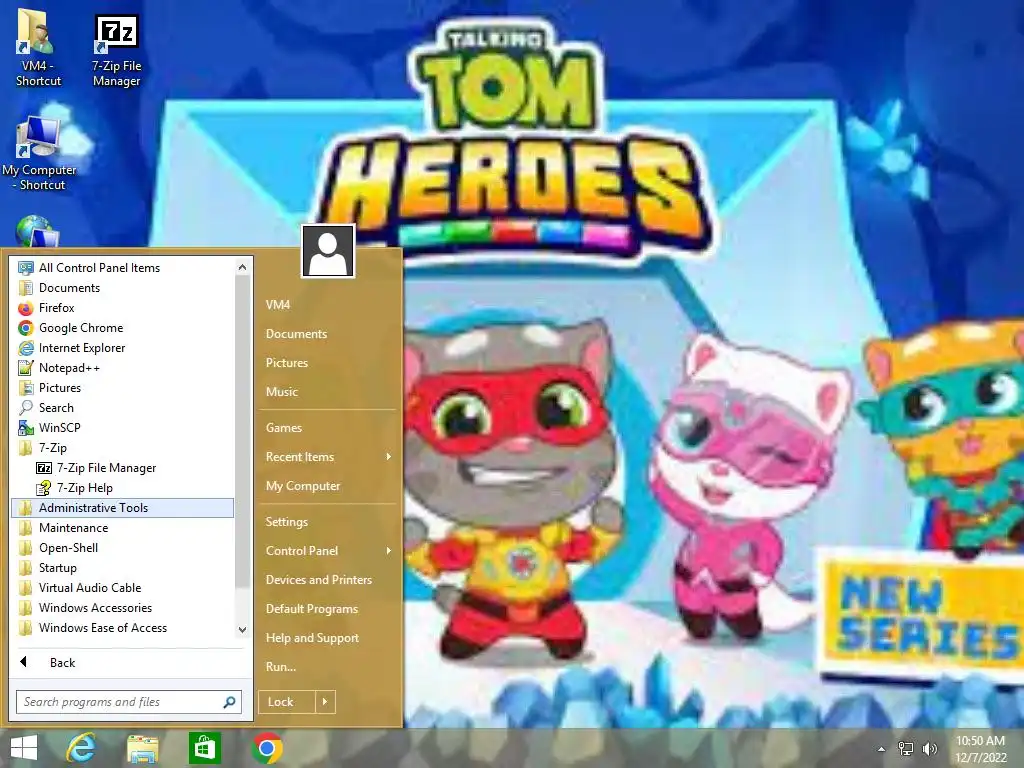Select My Computer - Shortcut desktop icon
This screenshot has height=768, width=1024.
39,149
